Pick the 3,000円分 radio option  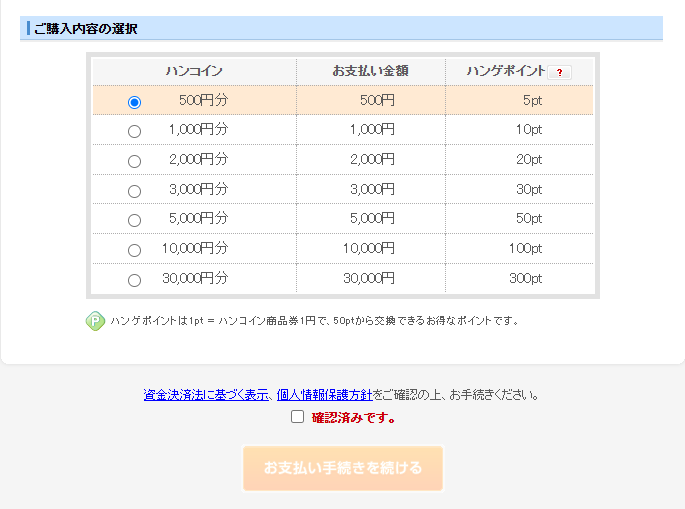pyautogui.click(x=135, y=191)
